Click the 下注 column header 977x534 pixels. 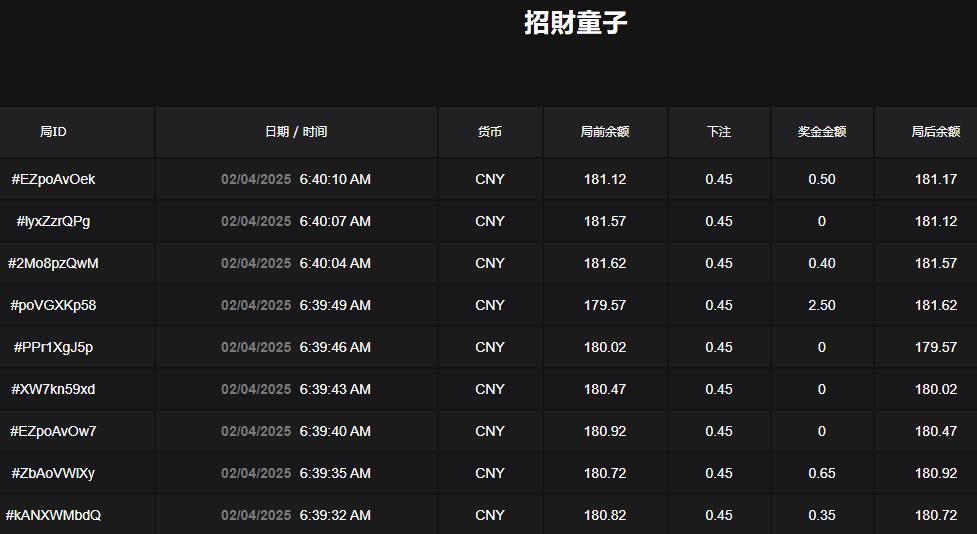(x=718, y=132)
